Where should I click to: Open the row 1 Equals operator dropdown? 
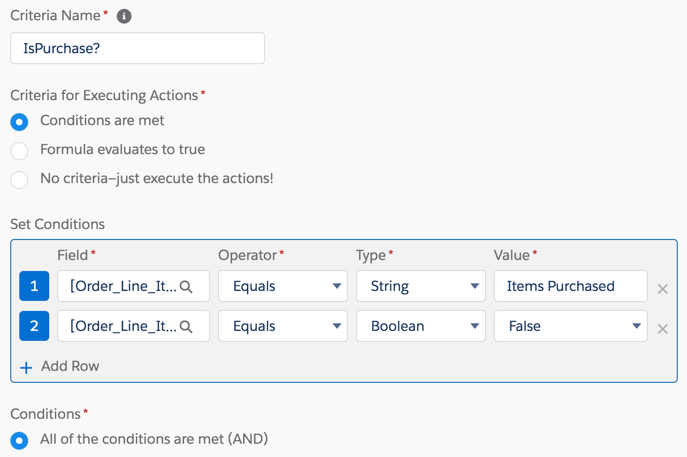pyautogui.click(x=283, y=286)
